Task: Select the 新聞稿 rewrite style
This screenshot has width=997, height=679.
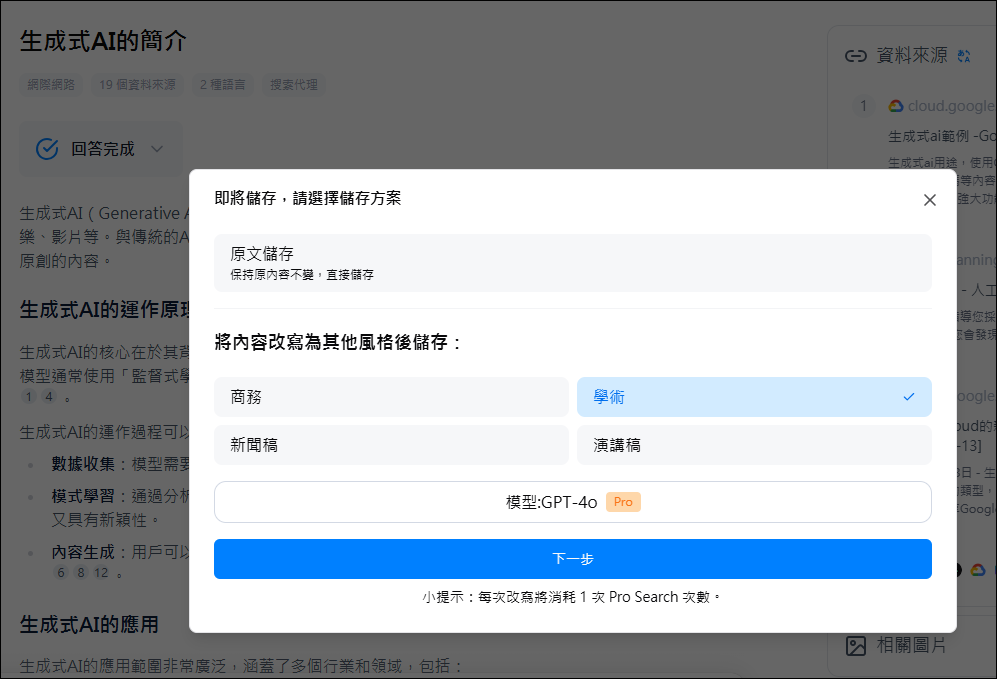Action: [x=391, y=445]
